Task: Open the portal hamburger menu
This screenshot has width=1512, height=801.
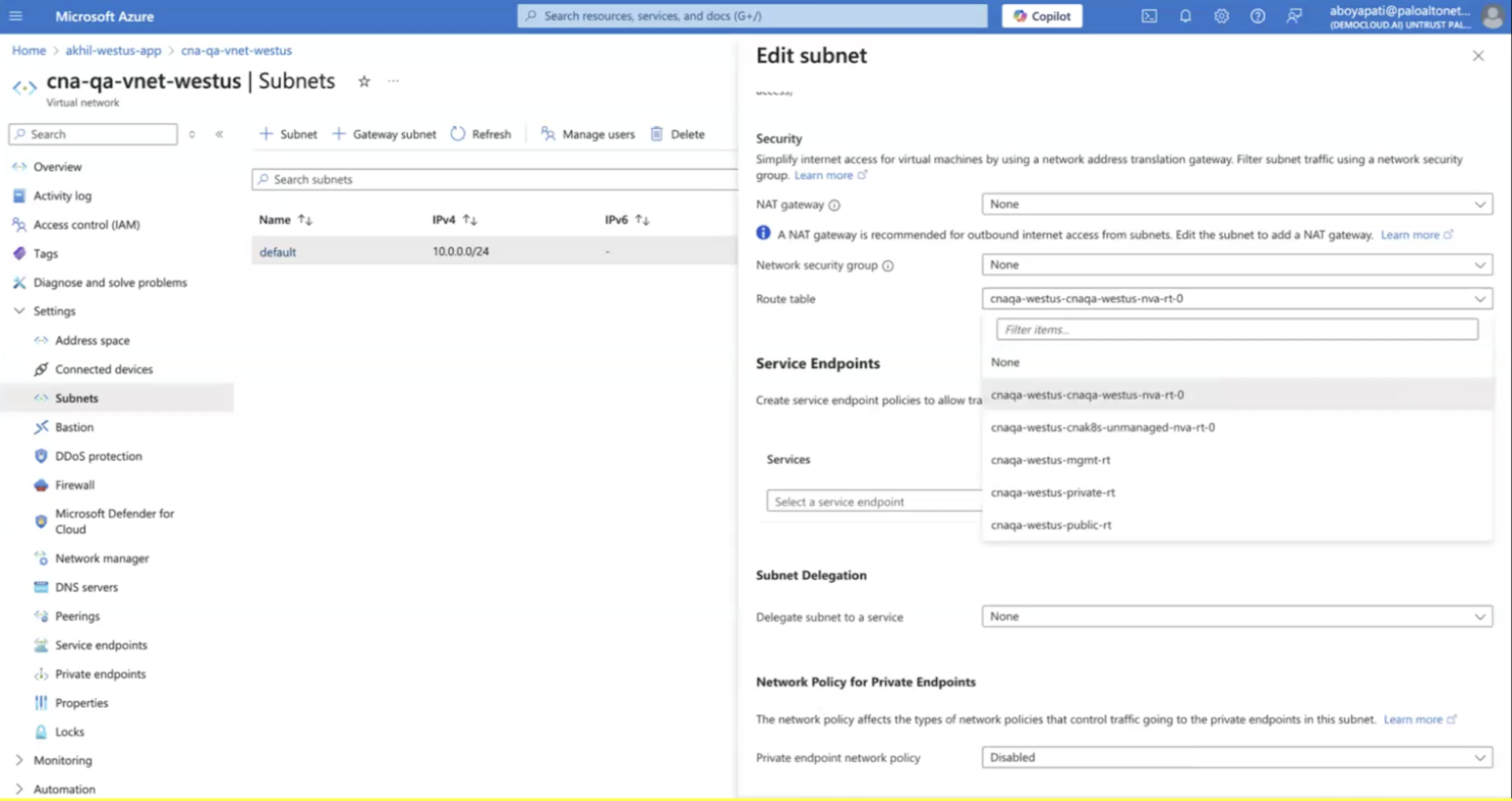Action: click(x=16, y=16)
